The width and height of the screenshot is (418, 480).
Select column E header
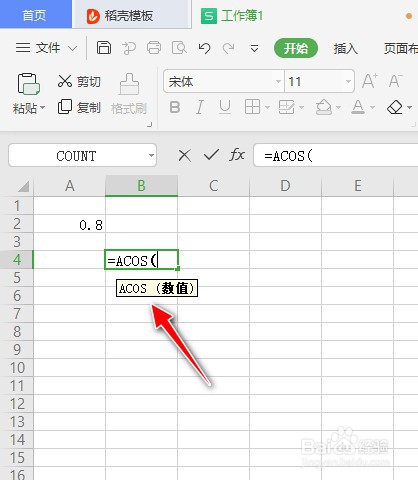point(357,185)
